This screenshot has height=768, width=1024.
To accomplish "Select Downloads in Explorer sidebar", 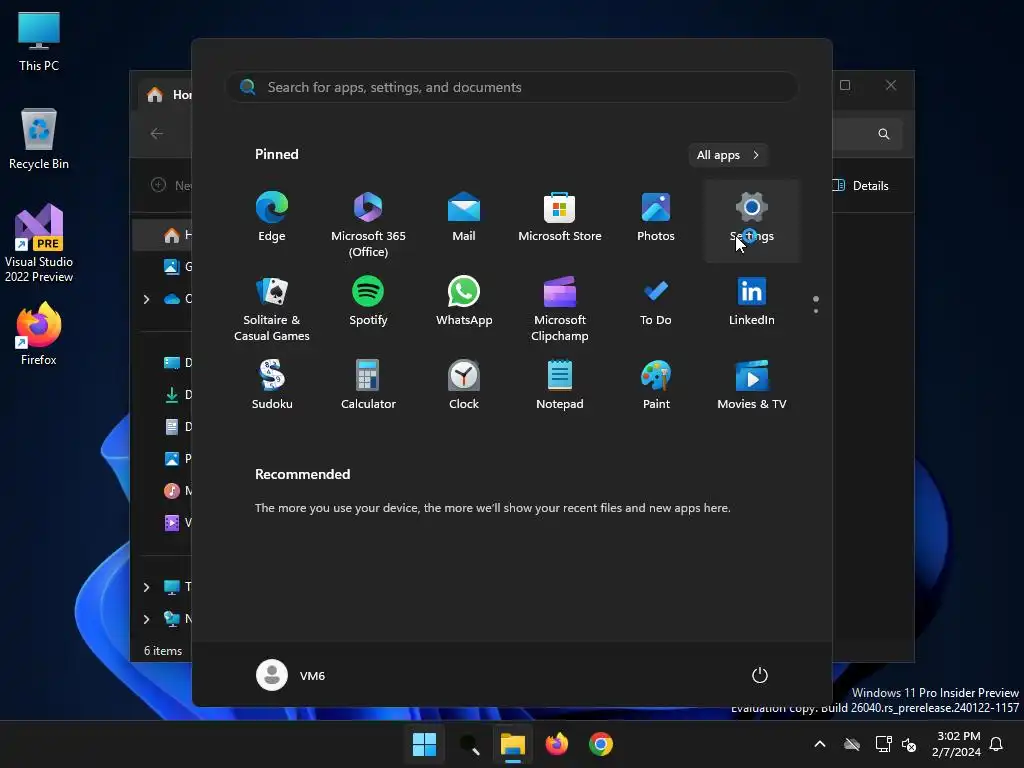I will pyautogui.click(x=177, y=394).
